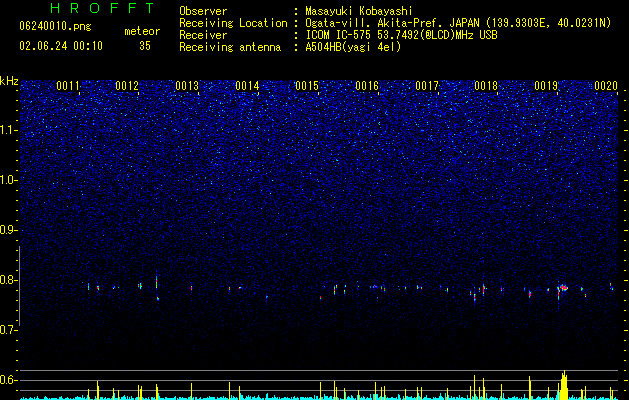Screen dimensions: 629x400
Task: Click the 0019 time marker
Action: coord(546,86)
